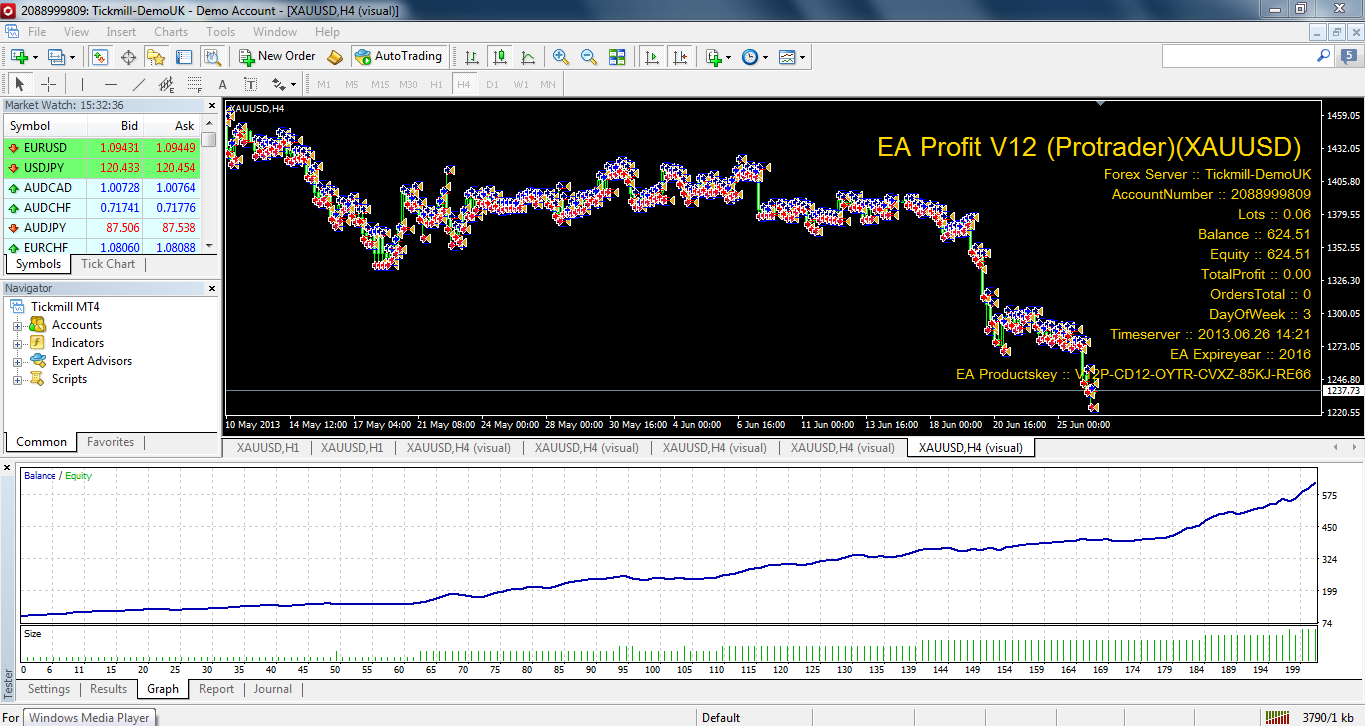Expand the Expert Advisors tree node
Screen dimensions: 1365x726
(17, 361)
